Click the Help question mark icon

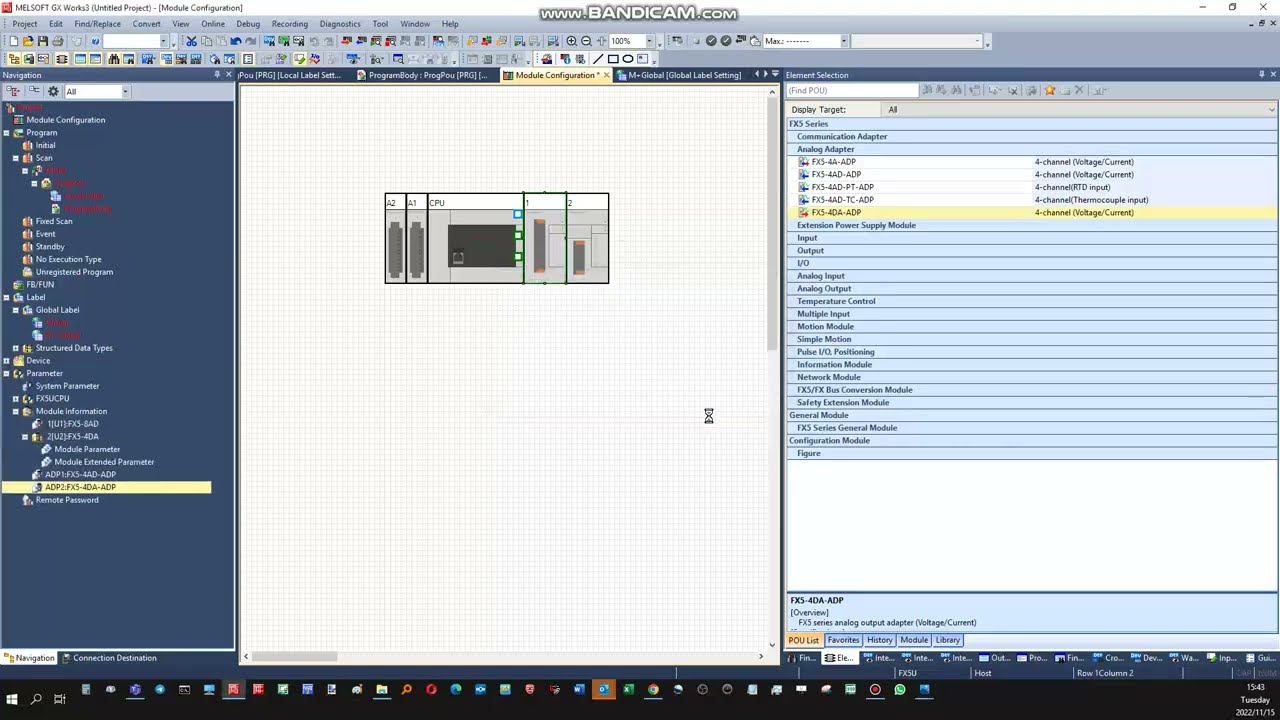(95, 41)
